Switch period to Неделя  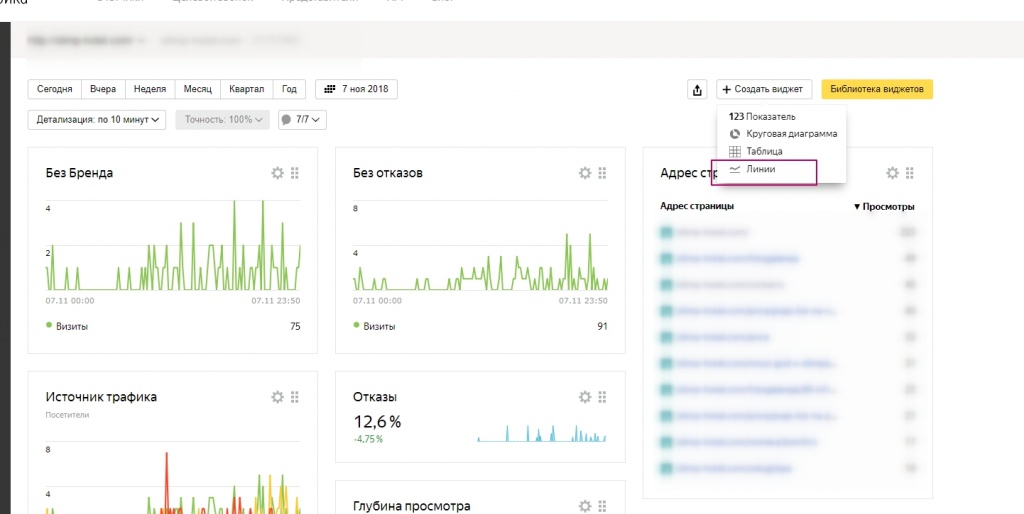coord(149,89)
